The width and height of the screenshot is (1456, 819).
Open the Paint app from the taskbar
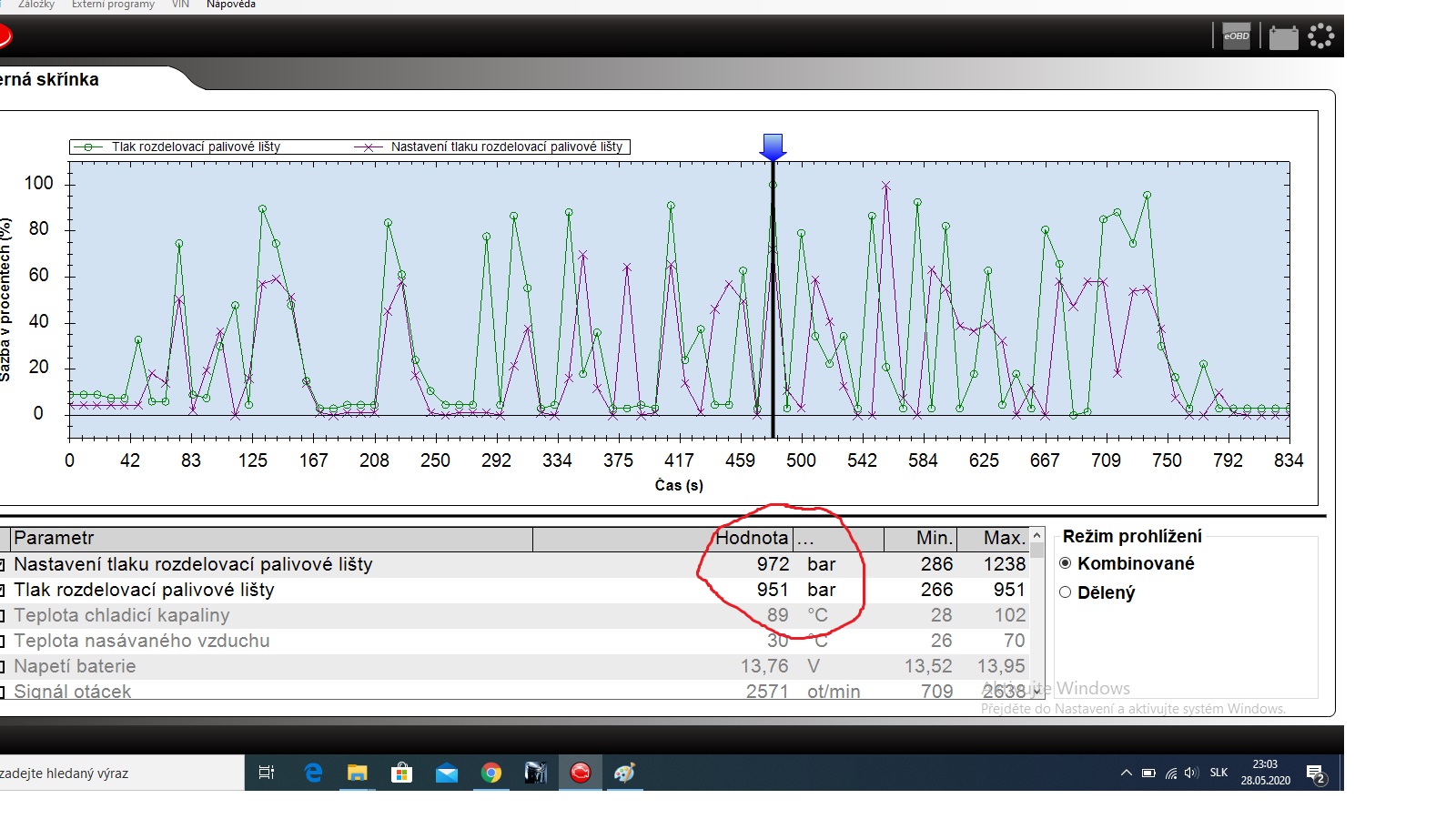point(624,773)
